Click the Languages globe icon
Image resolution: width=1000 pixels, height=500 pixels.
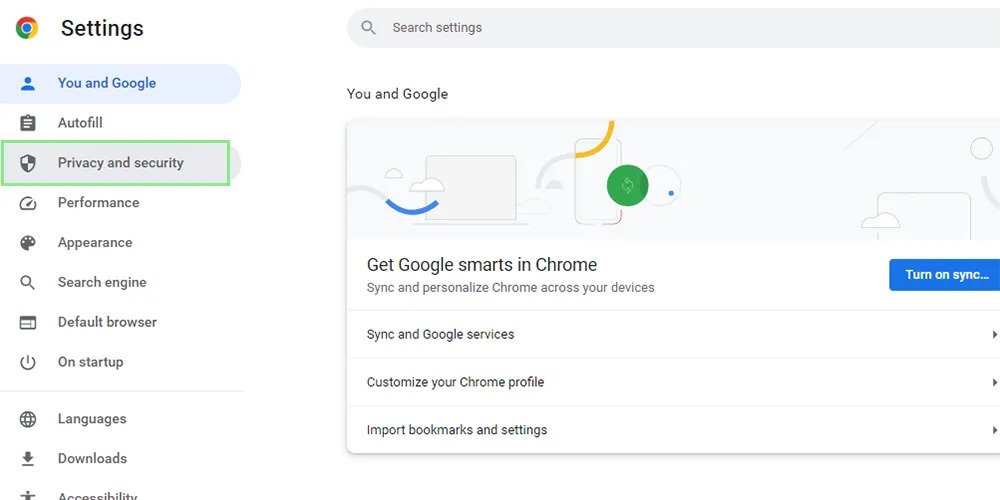coord(28,419)
